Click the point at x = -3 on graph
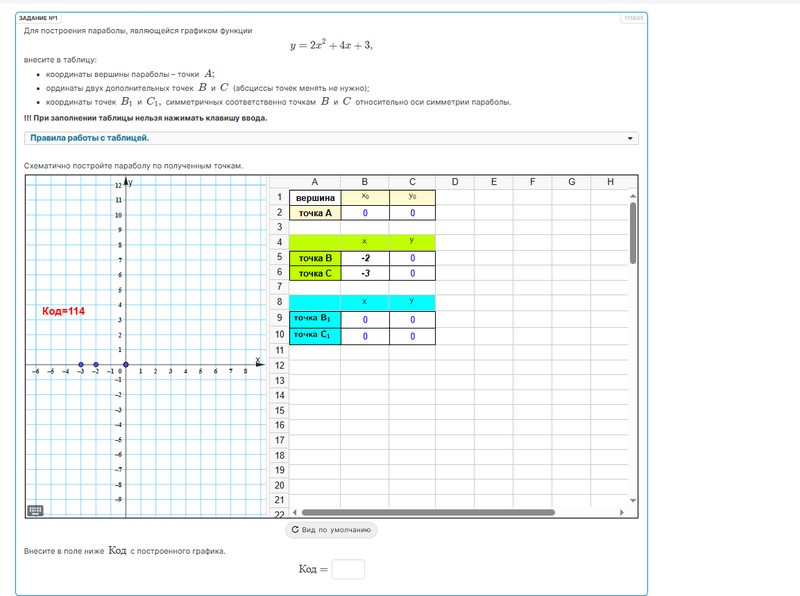The width and height of the screenshot is (800, 596). click(81, 365)
